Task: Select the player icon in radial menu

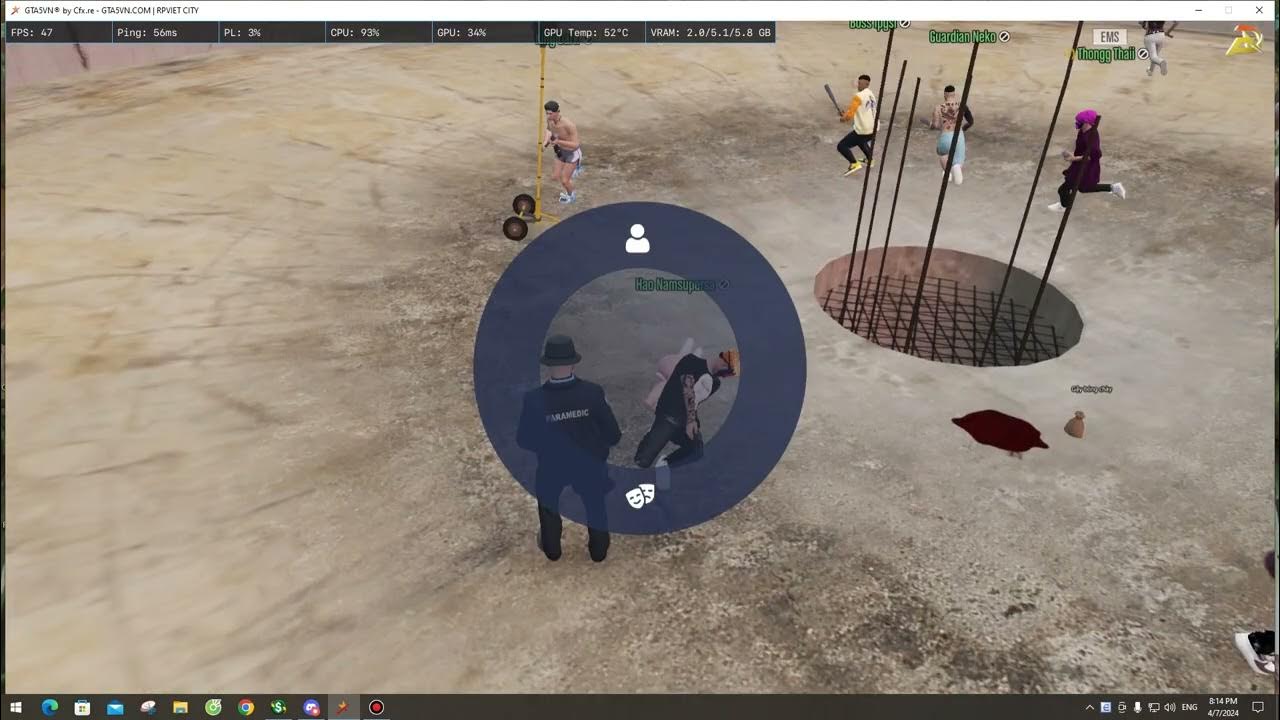Action: pyautogui.click(x=637, y=239)
